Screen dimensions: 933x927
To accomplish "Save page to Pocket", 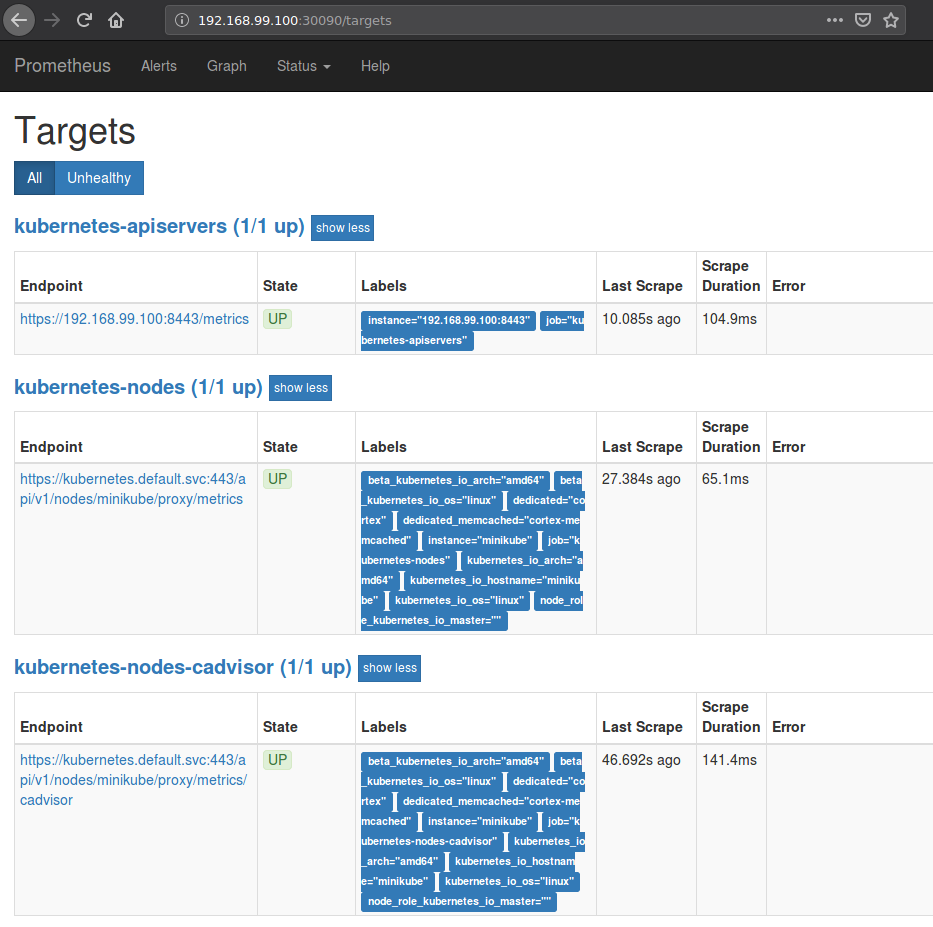I will click(x=863, y=20).
